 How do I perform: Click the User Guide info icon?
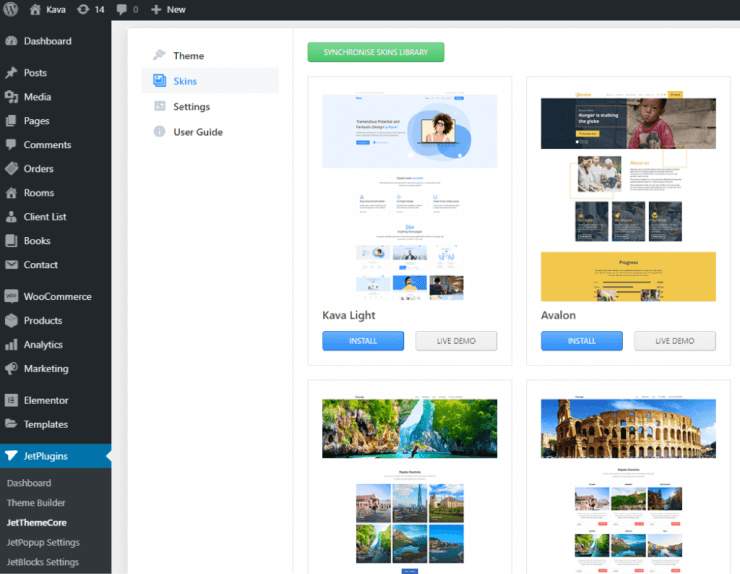(x=160, y=131)
